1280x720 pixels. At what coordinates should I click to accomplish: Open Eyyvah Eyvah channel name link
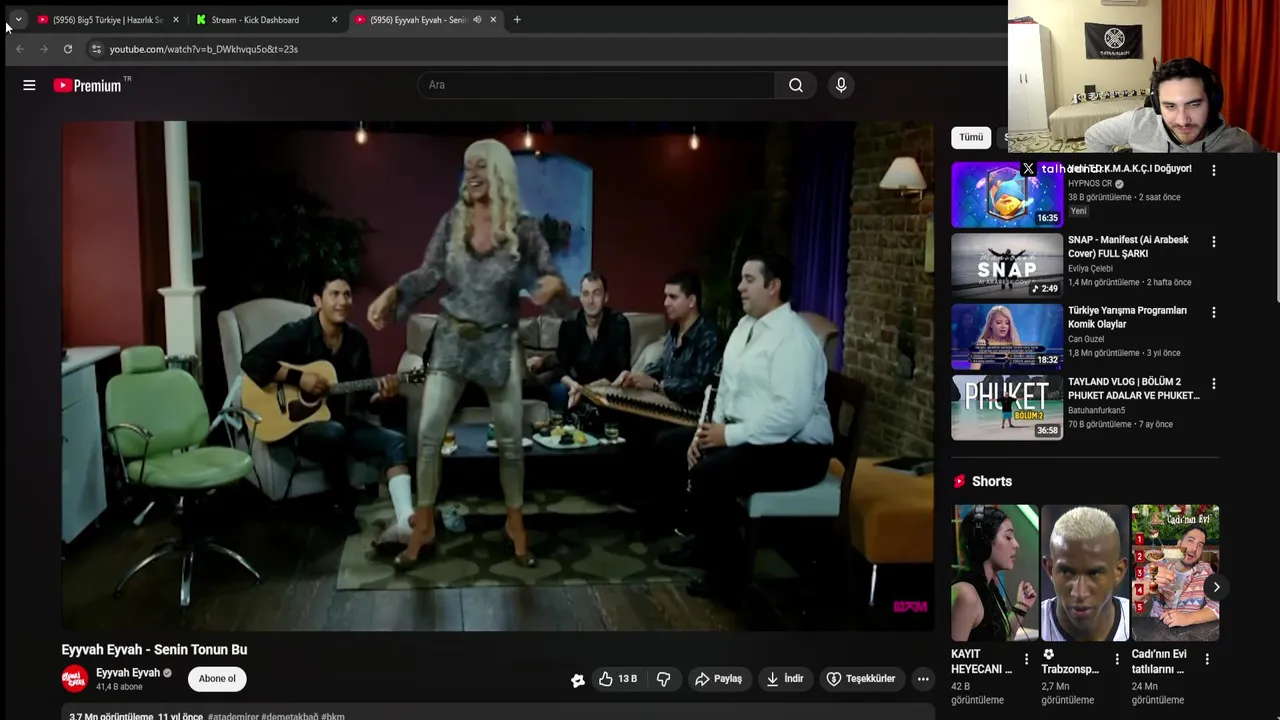coord(128,673)
